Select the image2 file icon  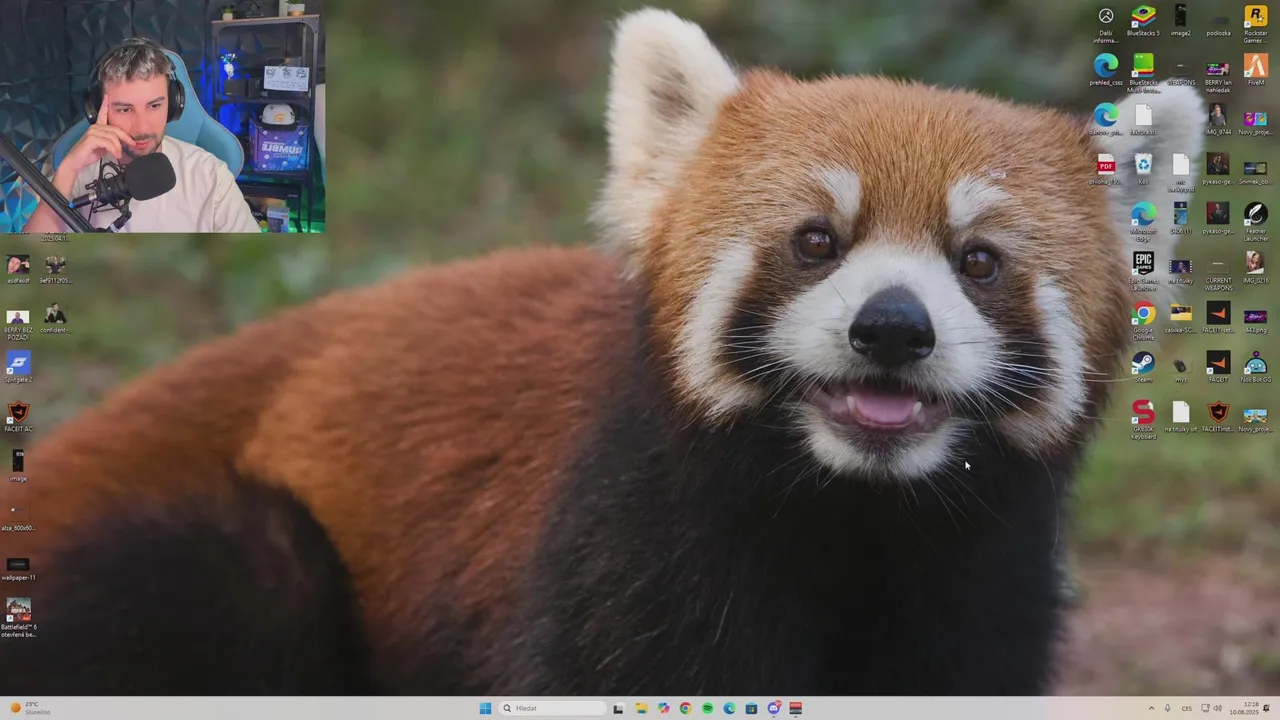coord(1180,20)
